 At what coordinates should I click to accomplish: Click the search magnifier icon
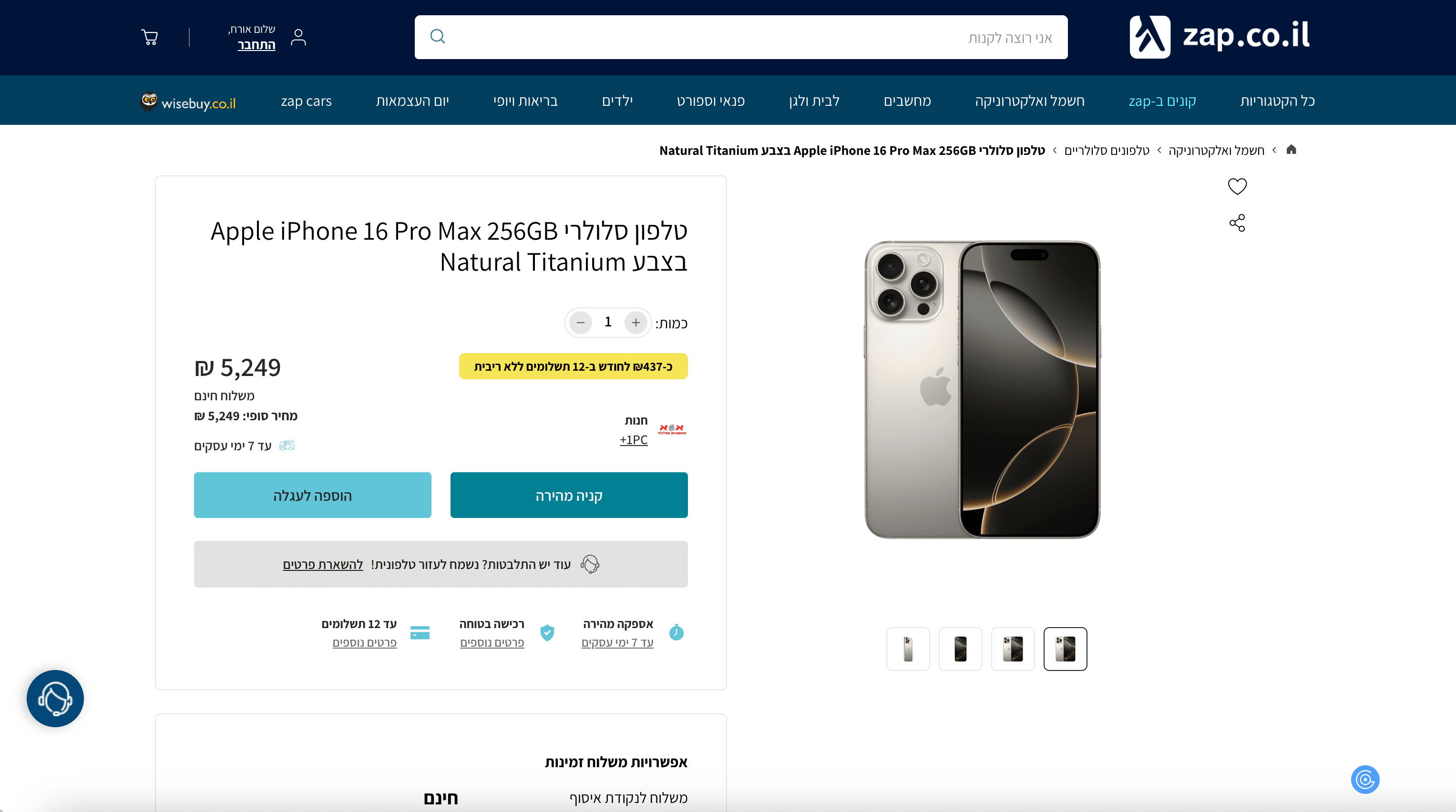click(x=438, y=37)
